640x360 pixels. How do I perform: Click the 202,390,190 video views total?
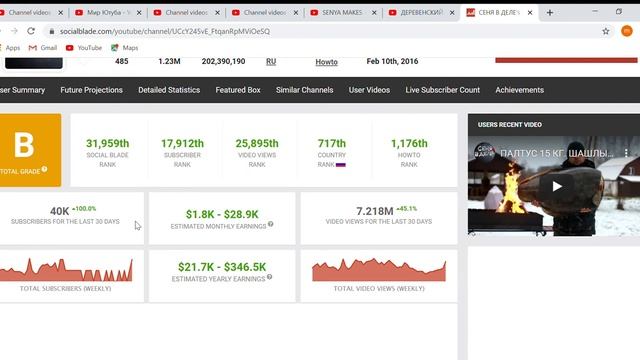[x=223, y=61]
